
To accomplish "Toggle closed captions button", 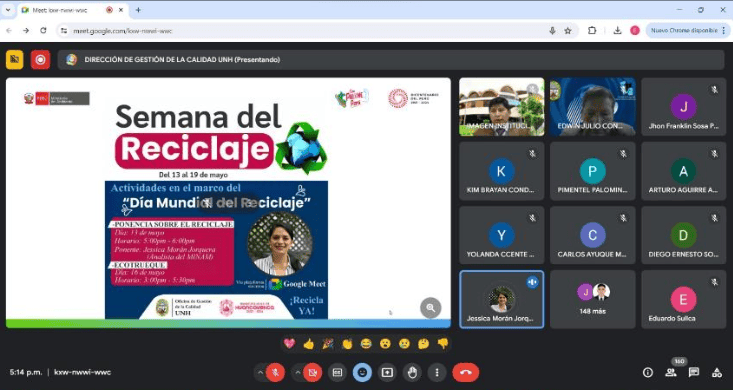I will 337,372.
